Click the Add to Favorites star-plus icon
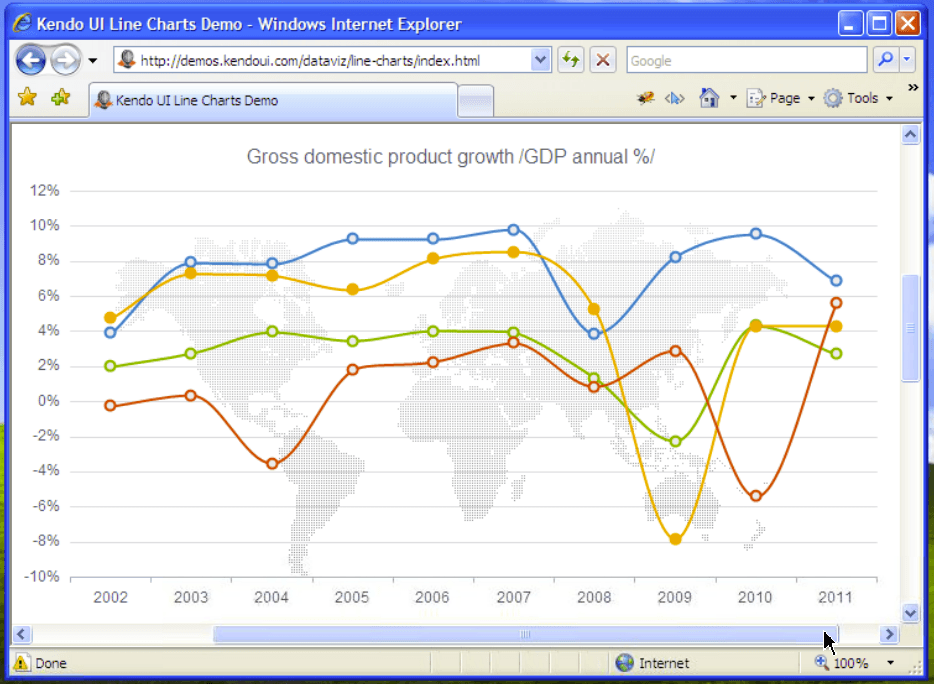 coord(60,97)
